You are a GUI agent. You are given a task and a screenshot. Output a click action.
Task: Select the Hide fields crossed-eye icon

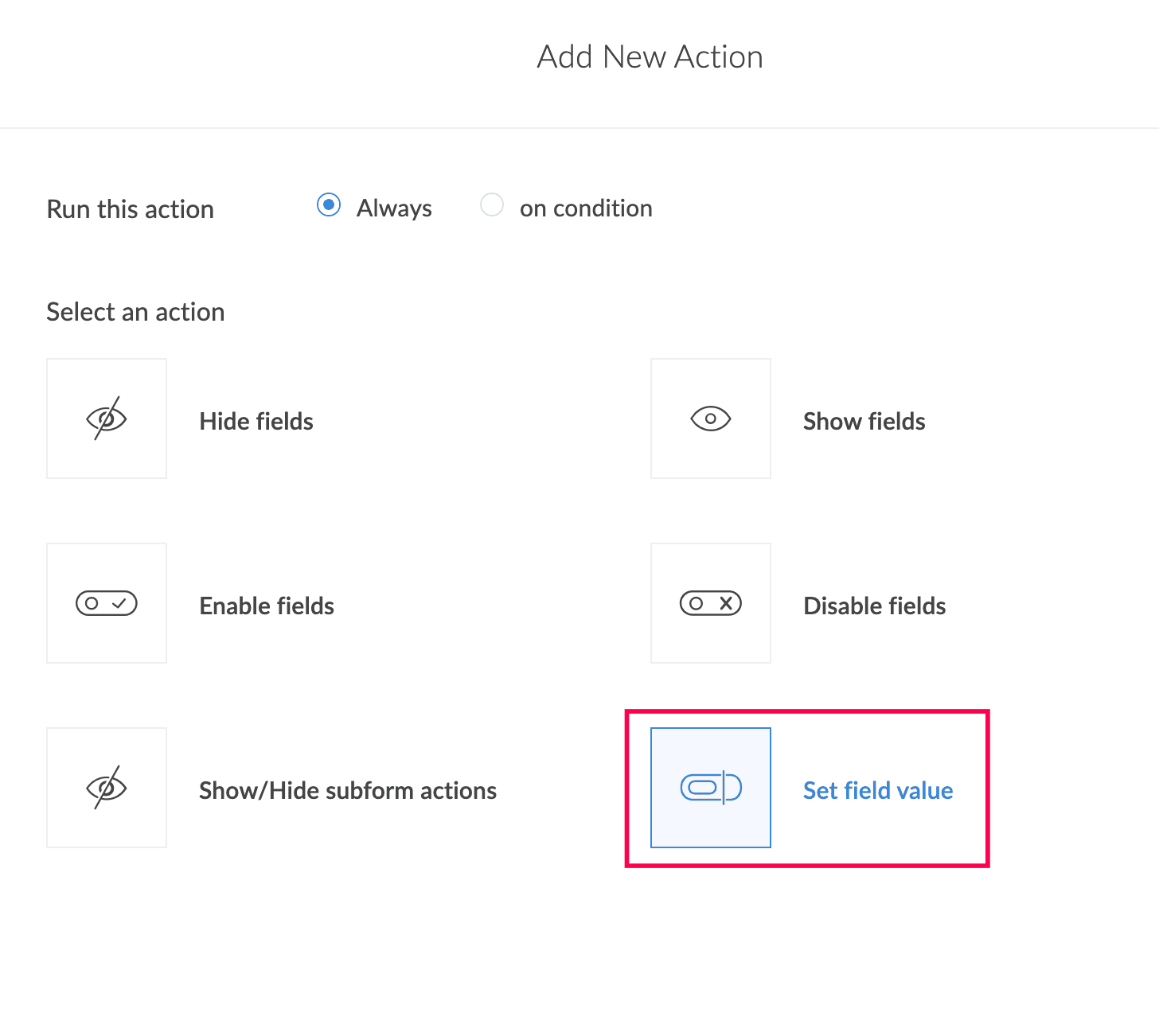[107, 419]
